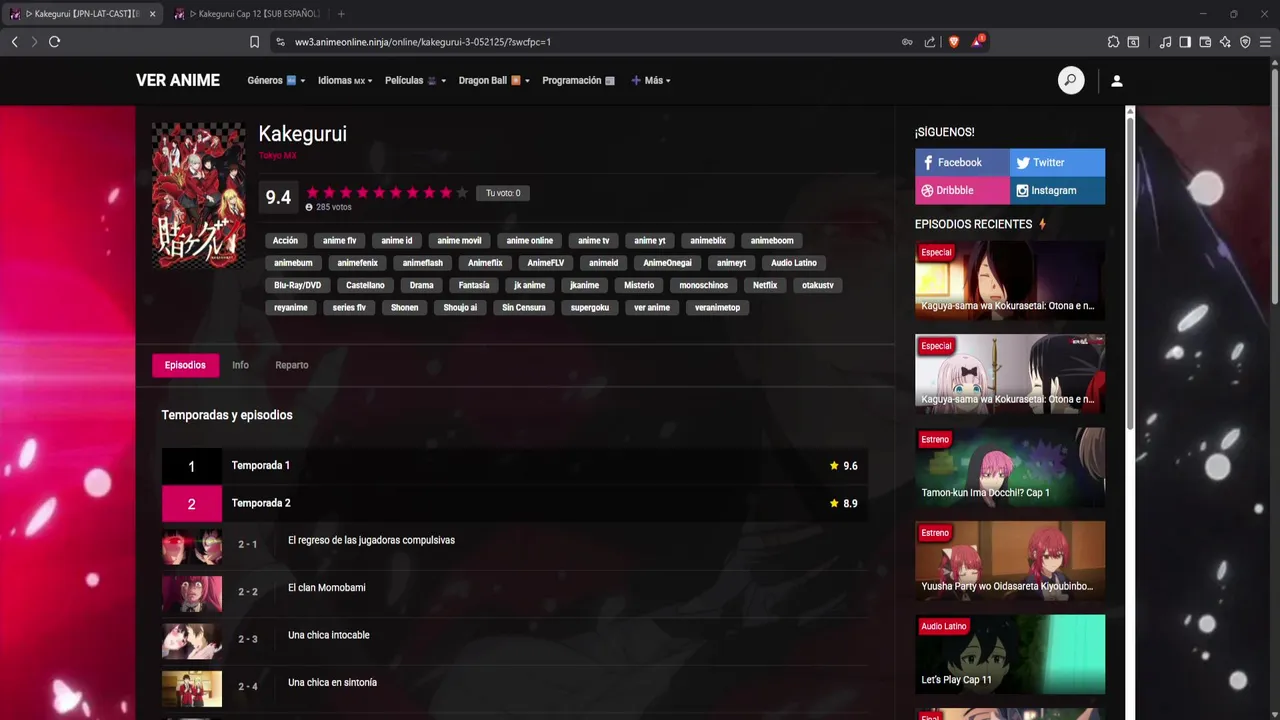Screen dimensions: 1280x720
Task: Switch to the Info tab
Action: pyautogui.click(x=240, y=365)
